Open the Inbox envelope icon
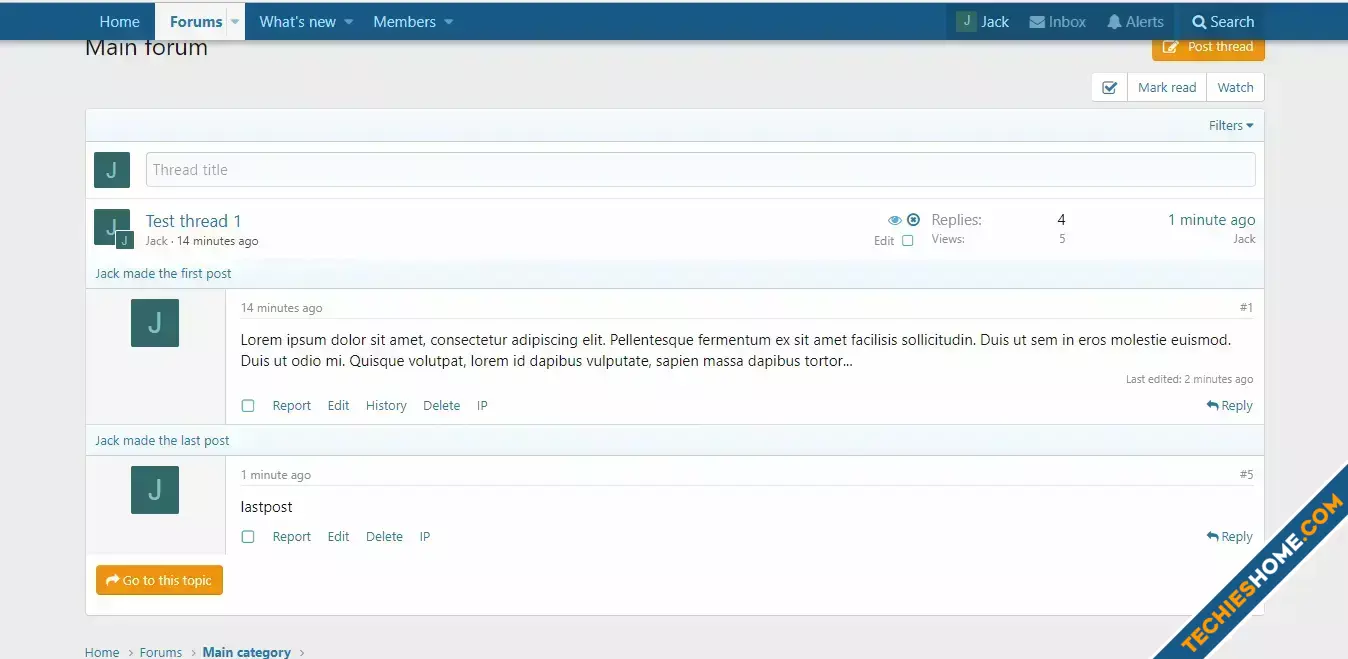This screenshot has width=1348, height=659. pyautogui.click(x=1037, y=22)
